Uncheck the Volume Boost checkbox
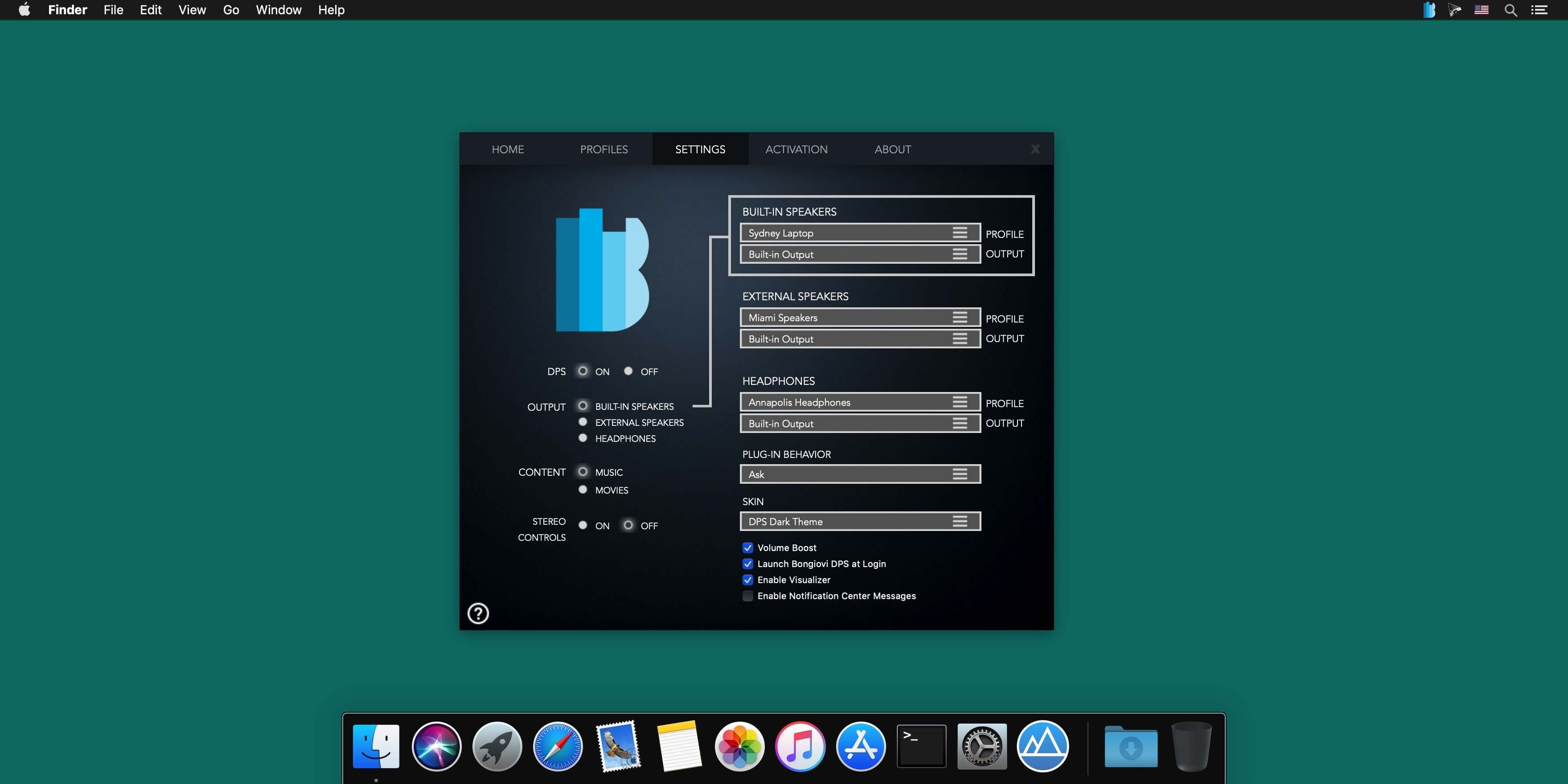This screenshot has width=1568, height=784. [x=747, y=547]
